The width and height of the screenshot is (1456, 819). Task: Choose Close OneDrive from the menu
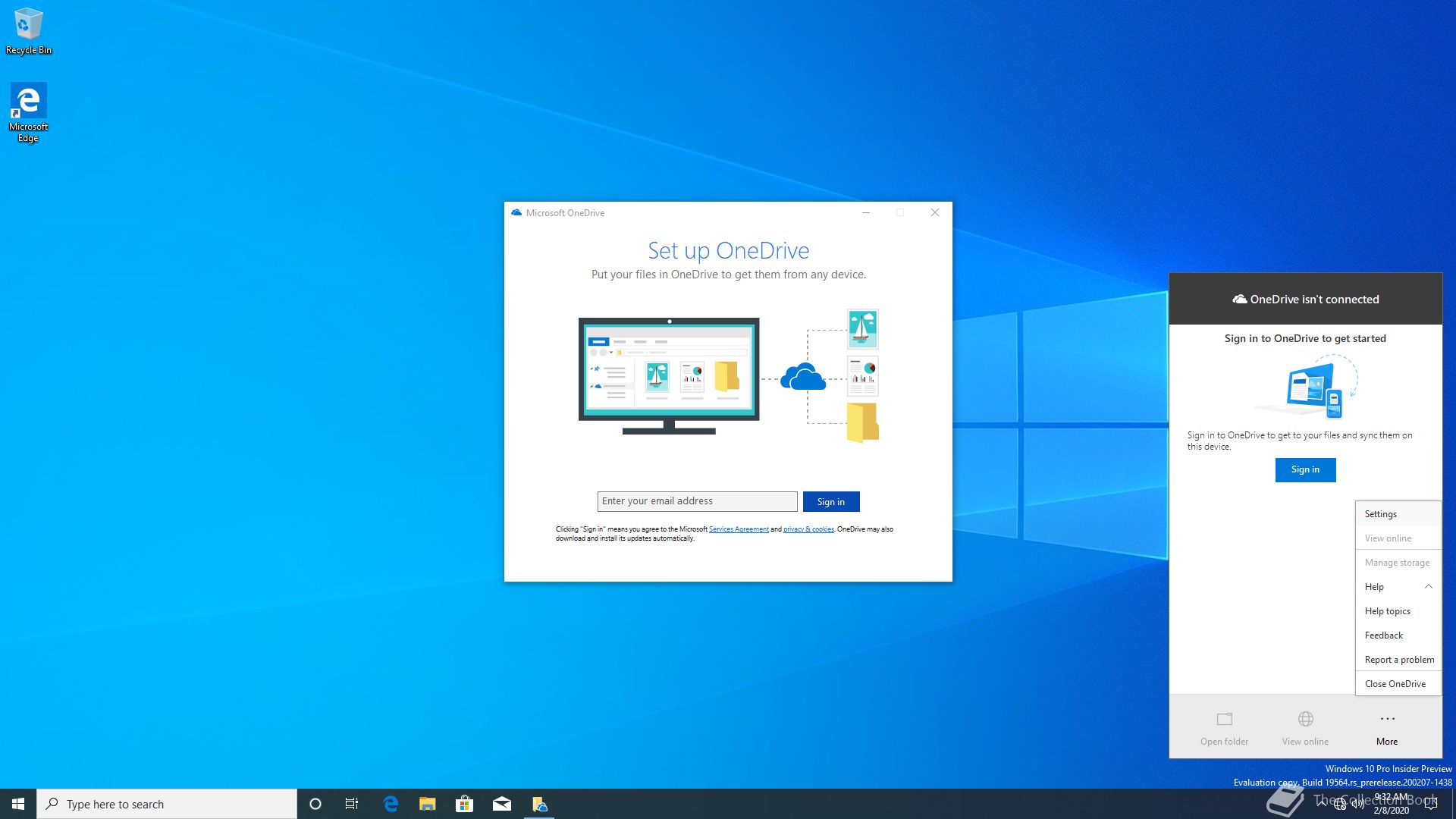coord(1398,684)
